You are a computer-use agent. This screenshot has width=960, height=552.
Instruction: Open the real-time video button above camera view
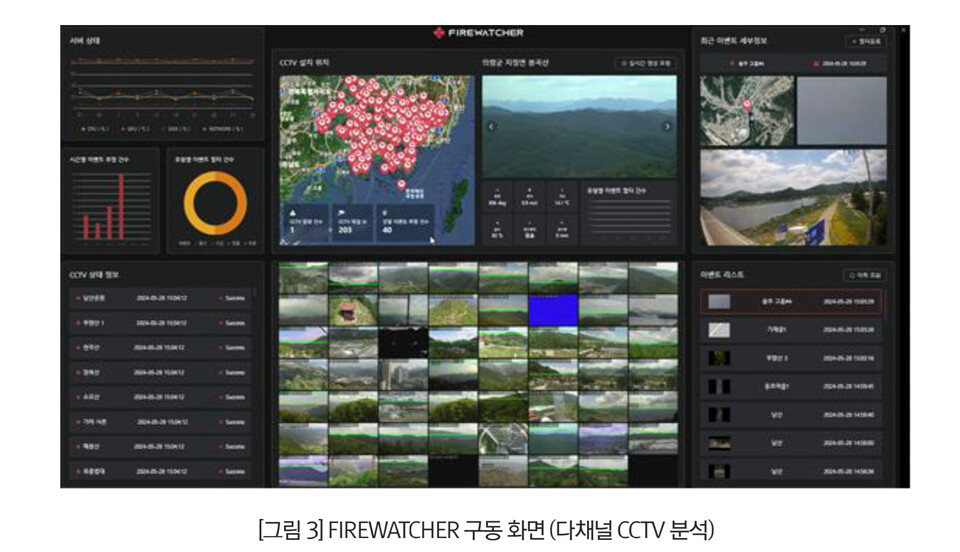click(x=644, y=63)
